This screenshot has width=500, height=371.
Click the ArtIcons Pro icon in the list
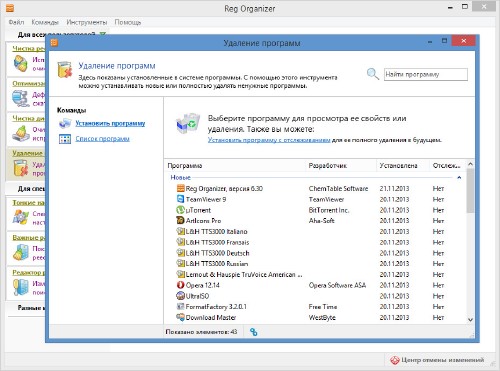point(180,220)
